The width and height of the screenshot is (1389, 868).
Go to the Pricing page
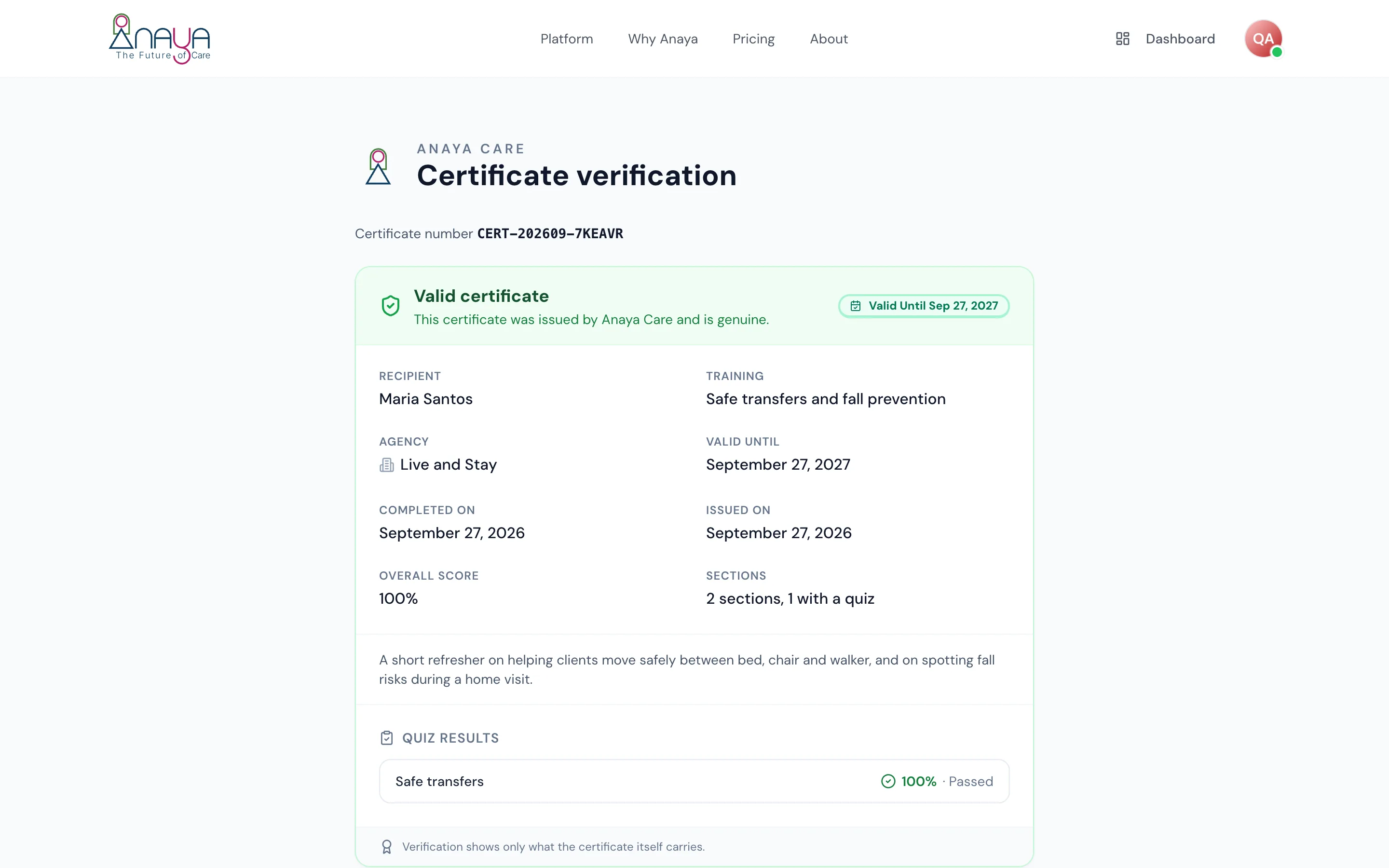[x=753, y=39]
